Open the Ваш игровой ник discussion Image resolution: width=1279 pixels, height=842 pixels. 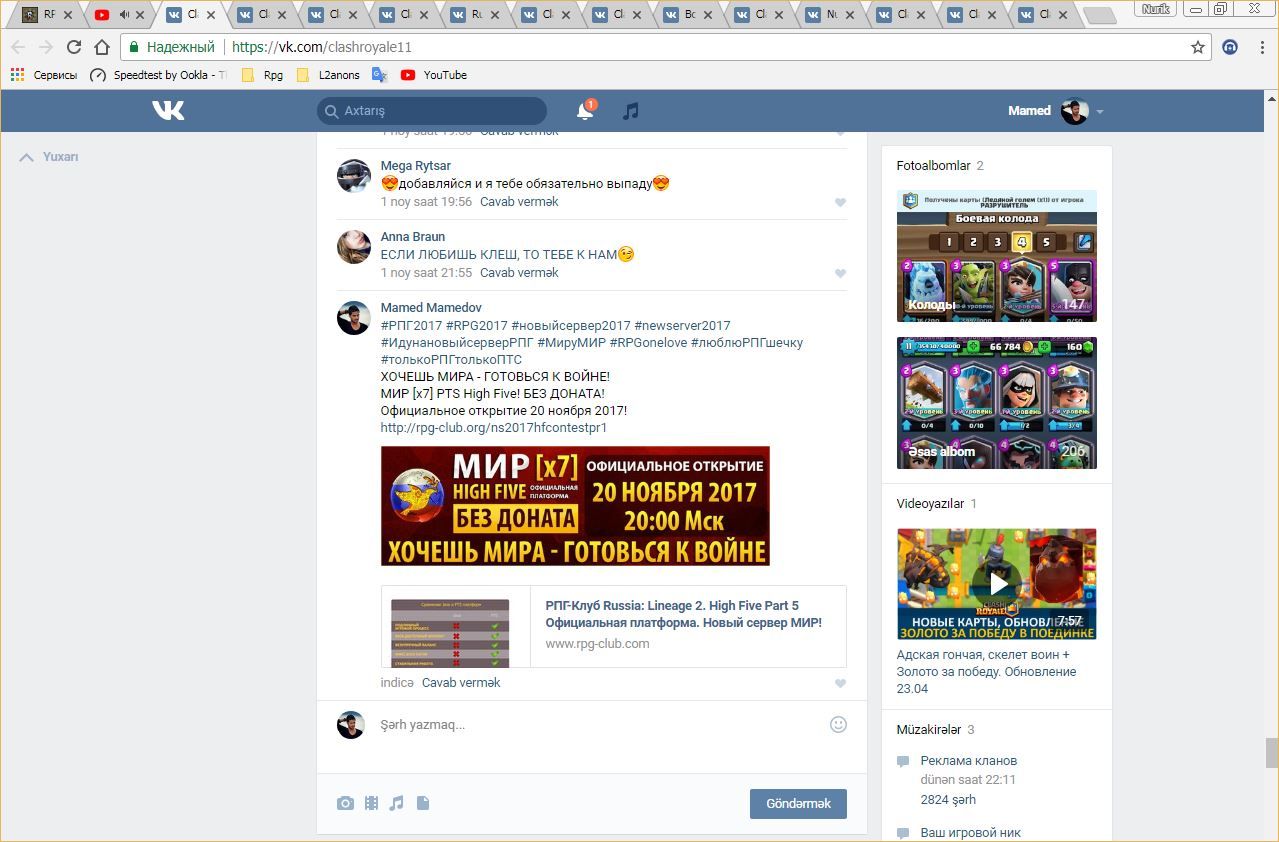(x=971, y=833)
